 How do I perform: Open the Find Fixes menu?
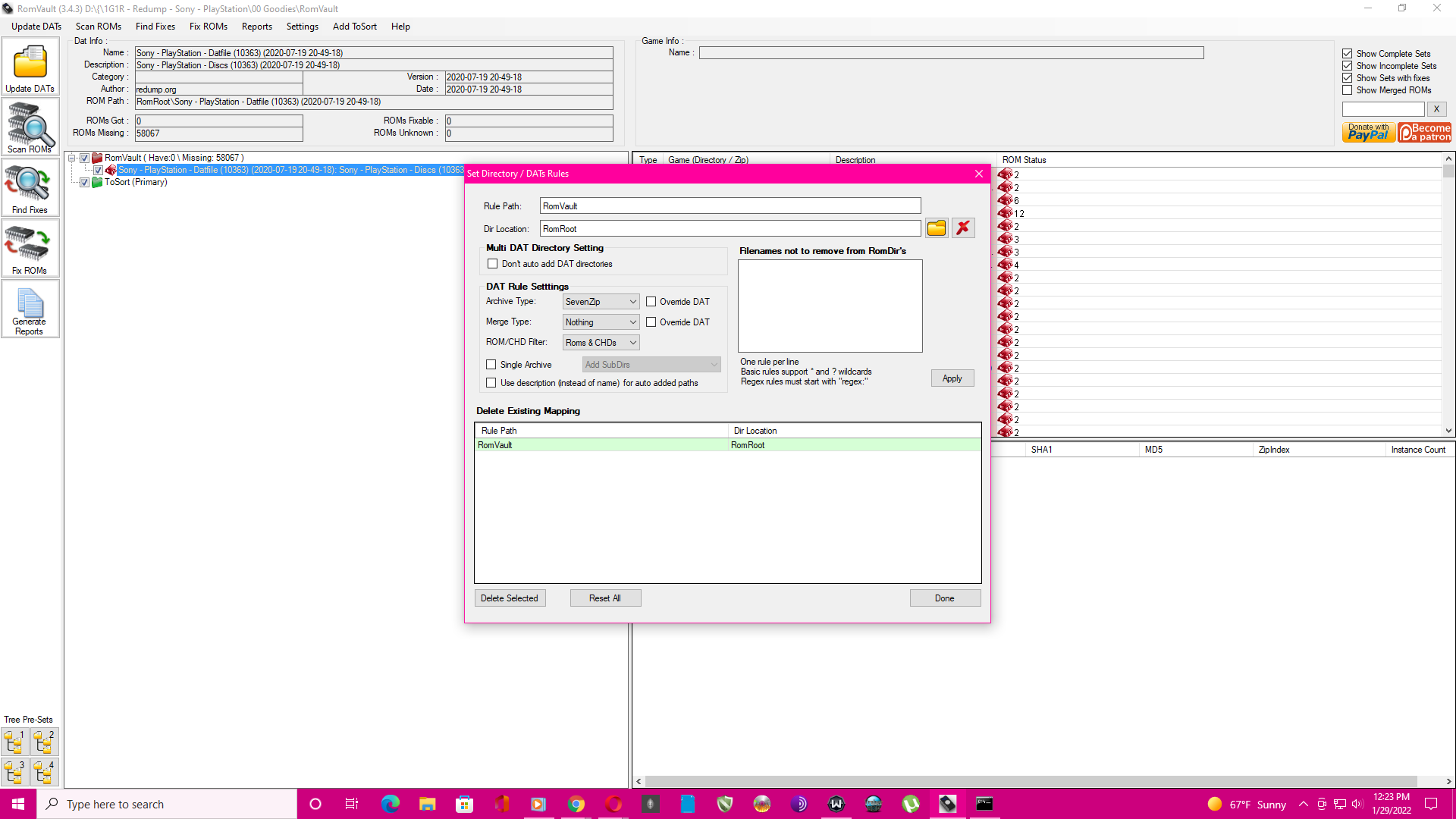click(x=155, y=27)
